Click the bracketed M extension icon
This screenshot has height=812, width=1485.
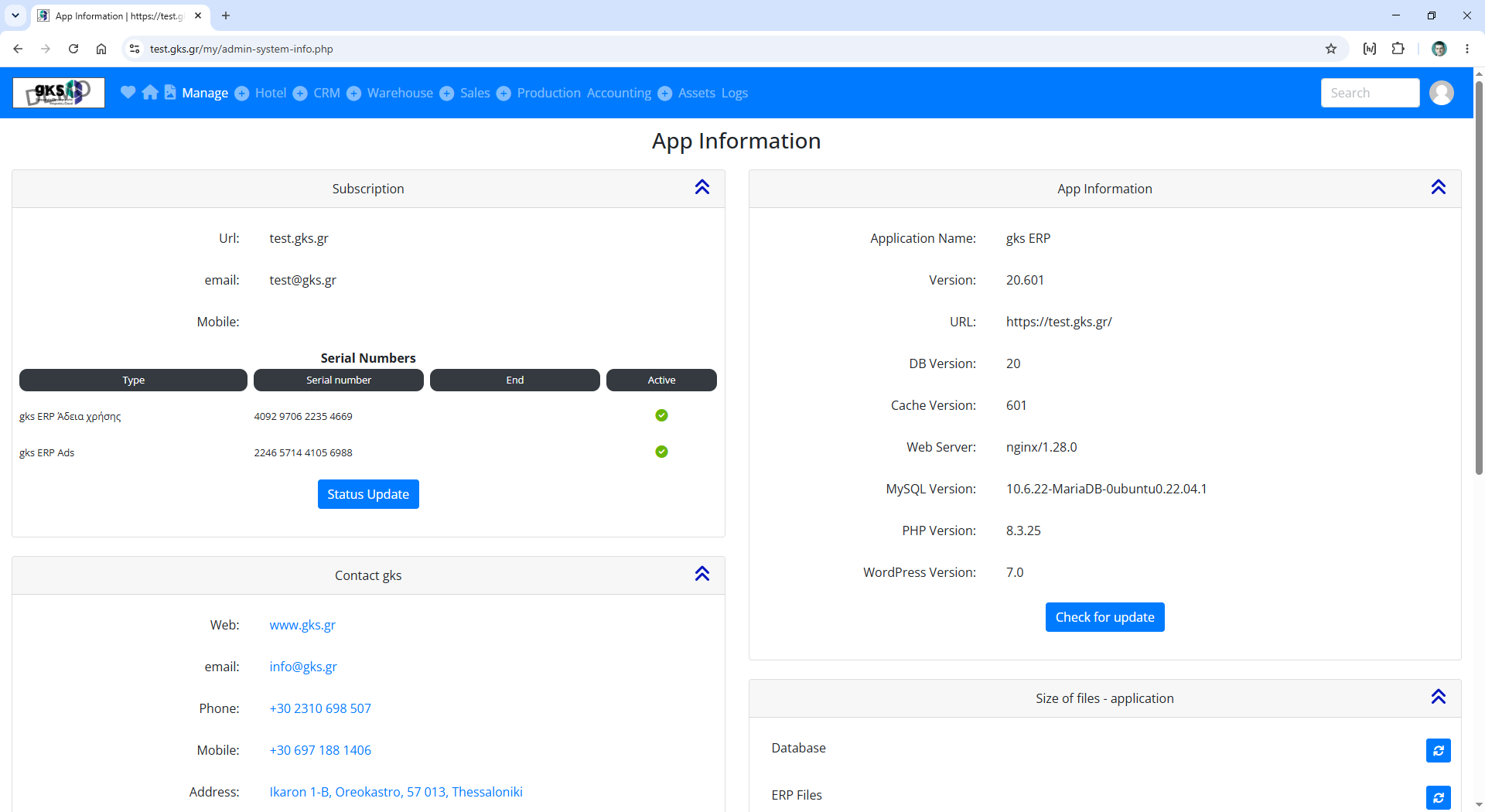[x=1370, y=49]
